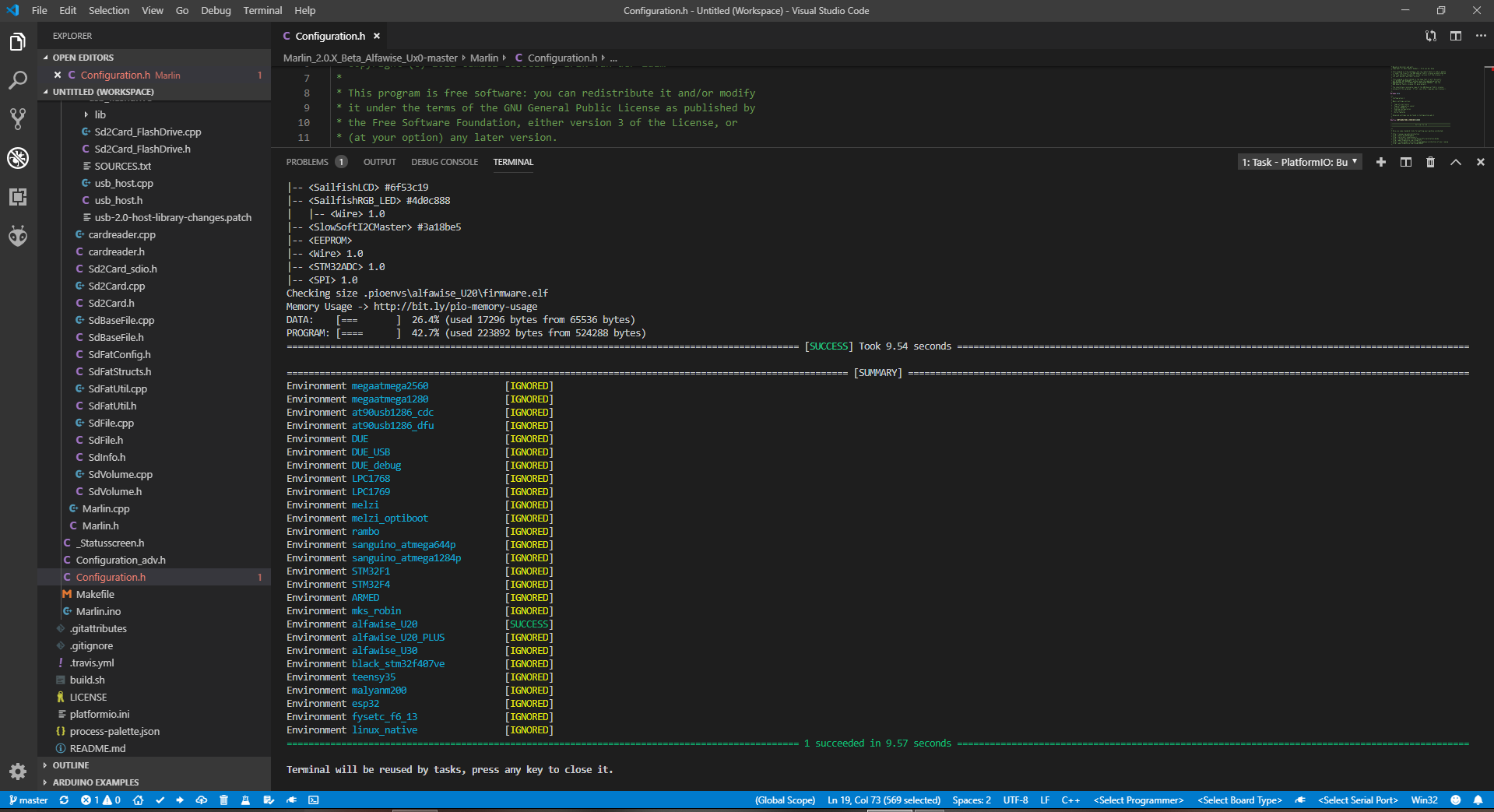The image size is (1494, 812).
Task: Expand the OUTLINE section
Action: click(x=71, y=765)
